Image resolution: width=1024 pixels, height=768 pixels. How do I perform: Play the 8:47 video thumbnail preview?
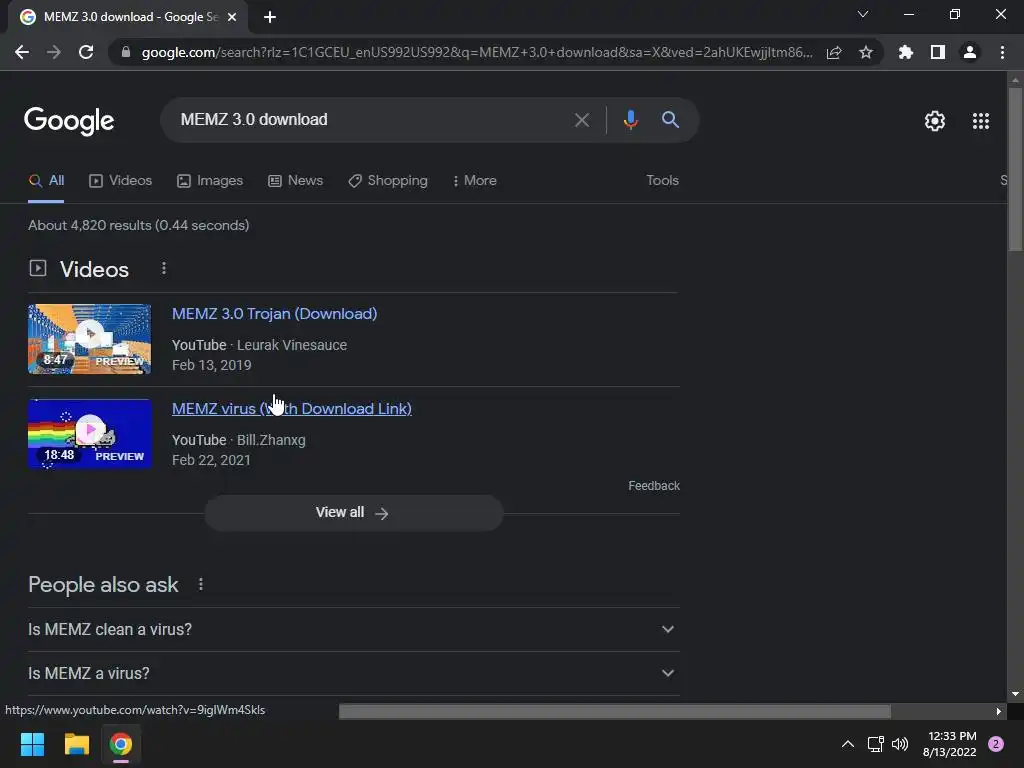click(x=89, y=339)
